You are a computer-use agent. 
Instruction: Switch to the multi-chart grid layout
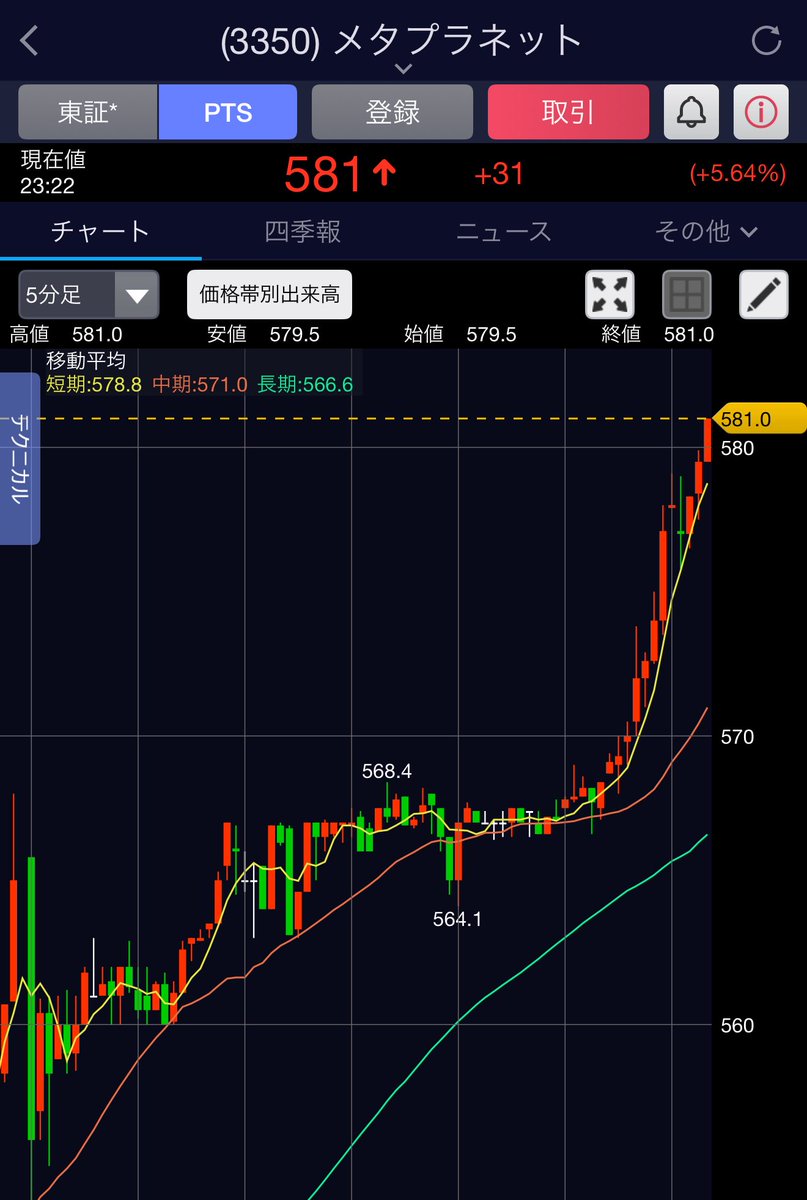687,295
